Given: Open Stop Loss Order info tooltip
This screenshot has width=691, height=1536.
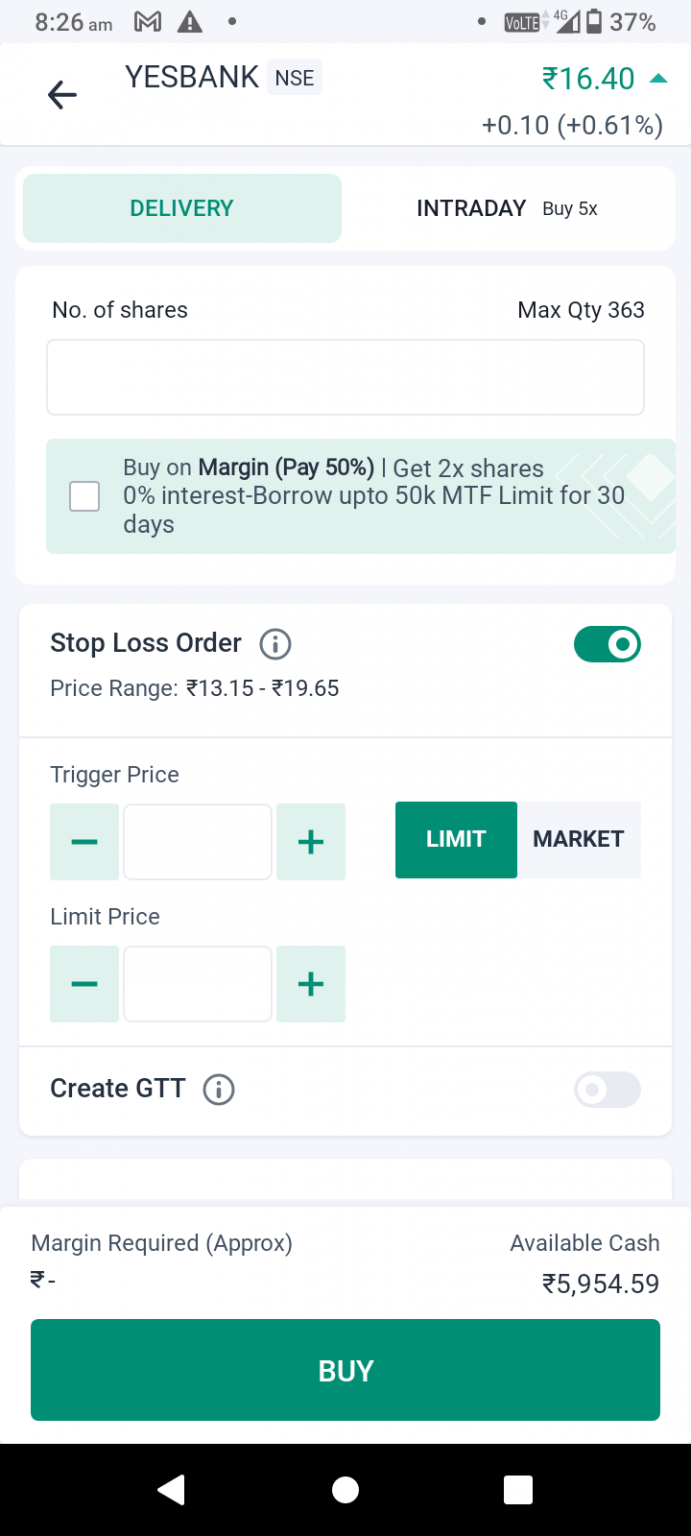Looking at the screenshot, I should click(275, 644).
